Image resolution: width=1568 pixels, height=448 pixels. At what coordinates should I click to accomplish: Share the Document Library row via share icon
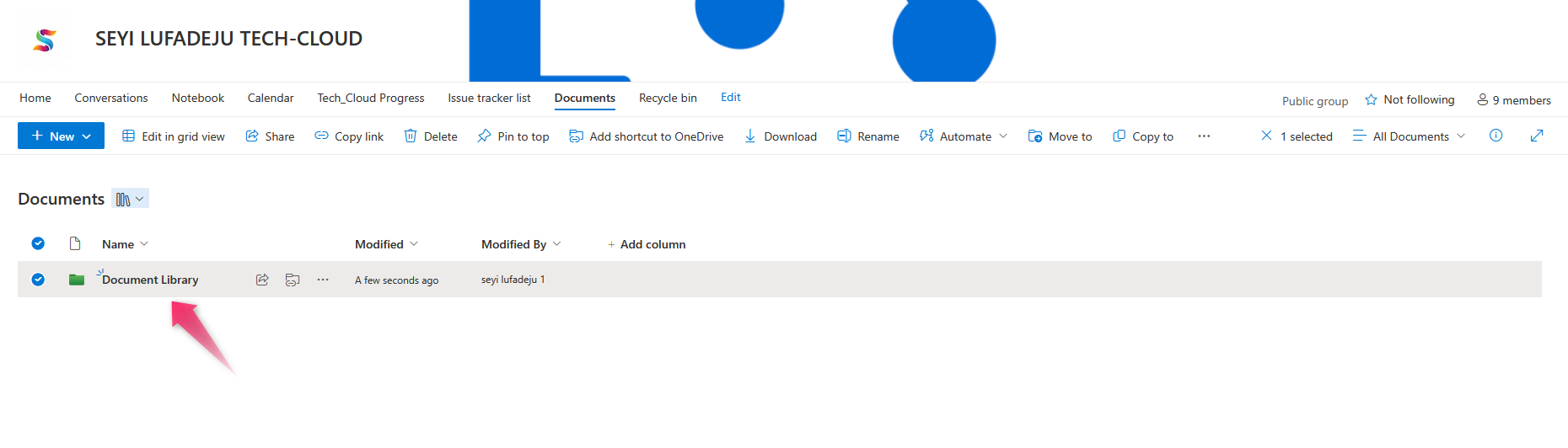262,280
